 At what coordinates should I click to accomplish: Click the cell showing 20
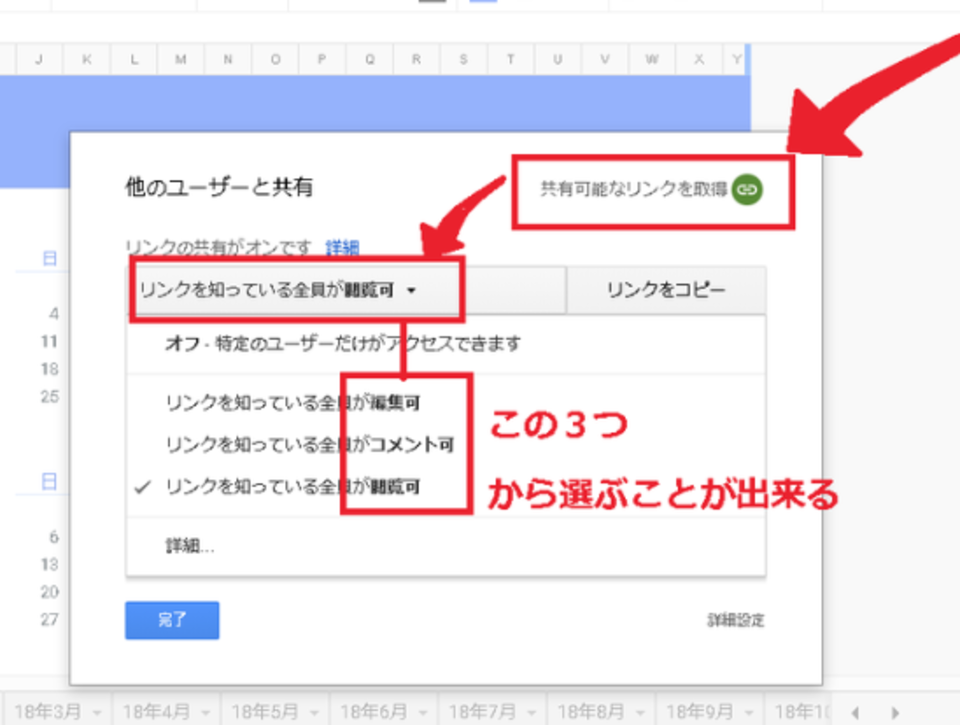point(50,592)
